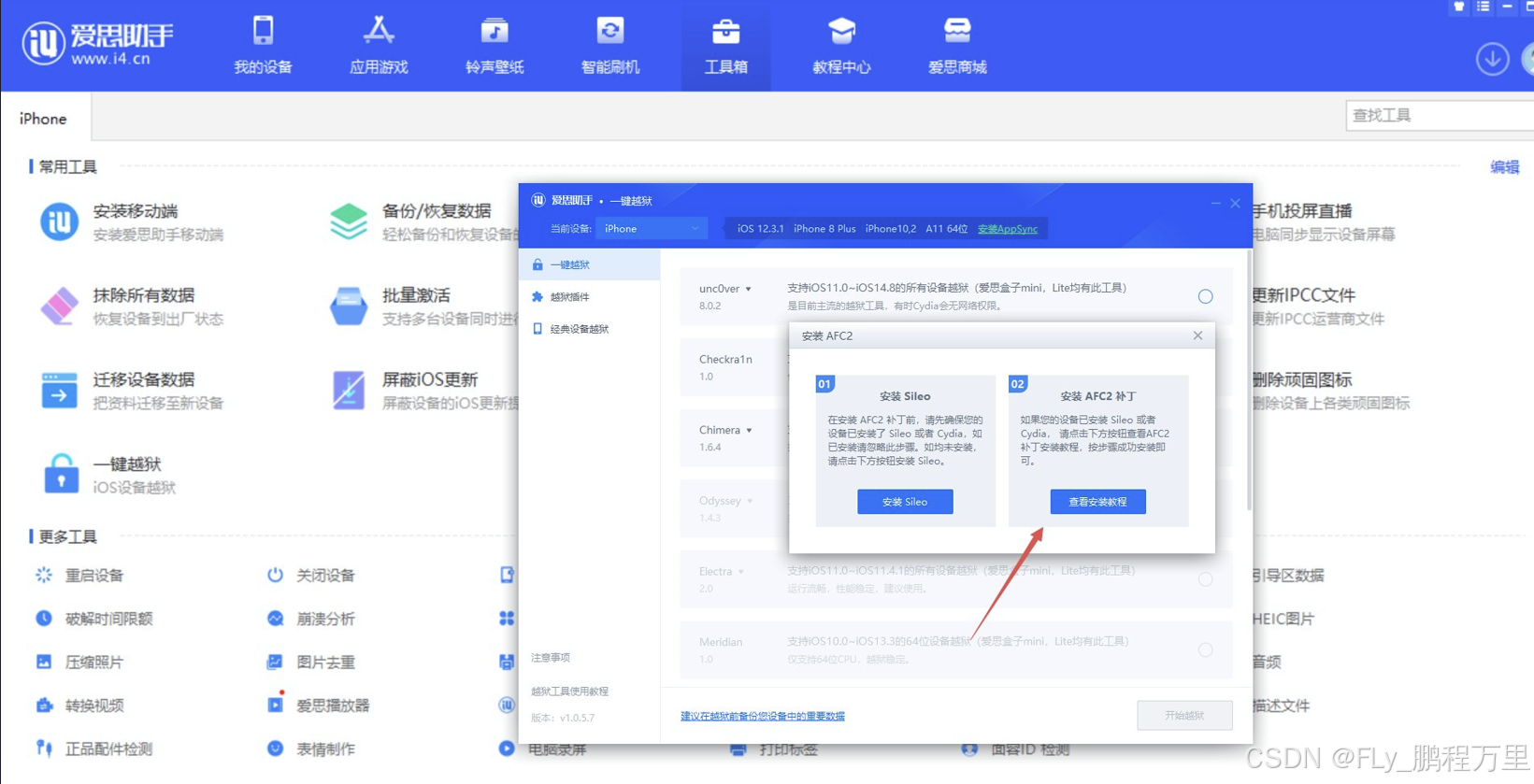
Task: Open the 当前设备 iPhone dropdown
Action: pyautogui.click(x=652, y=228)
